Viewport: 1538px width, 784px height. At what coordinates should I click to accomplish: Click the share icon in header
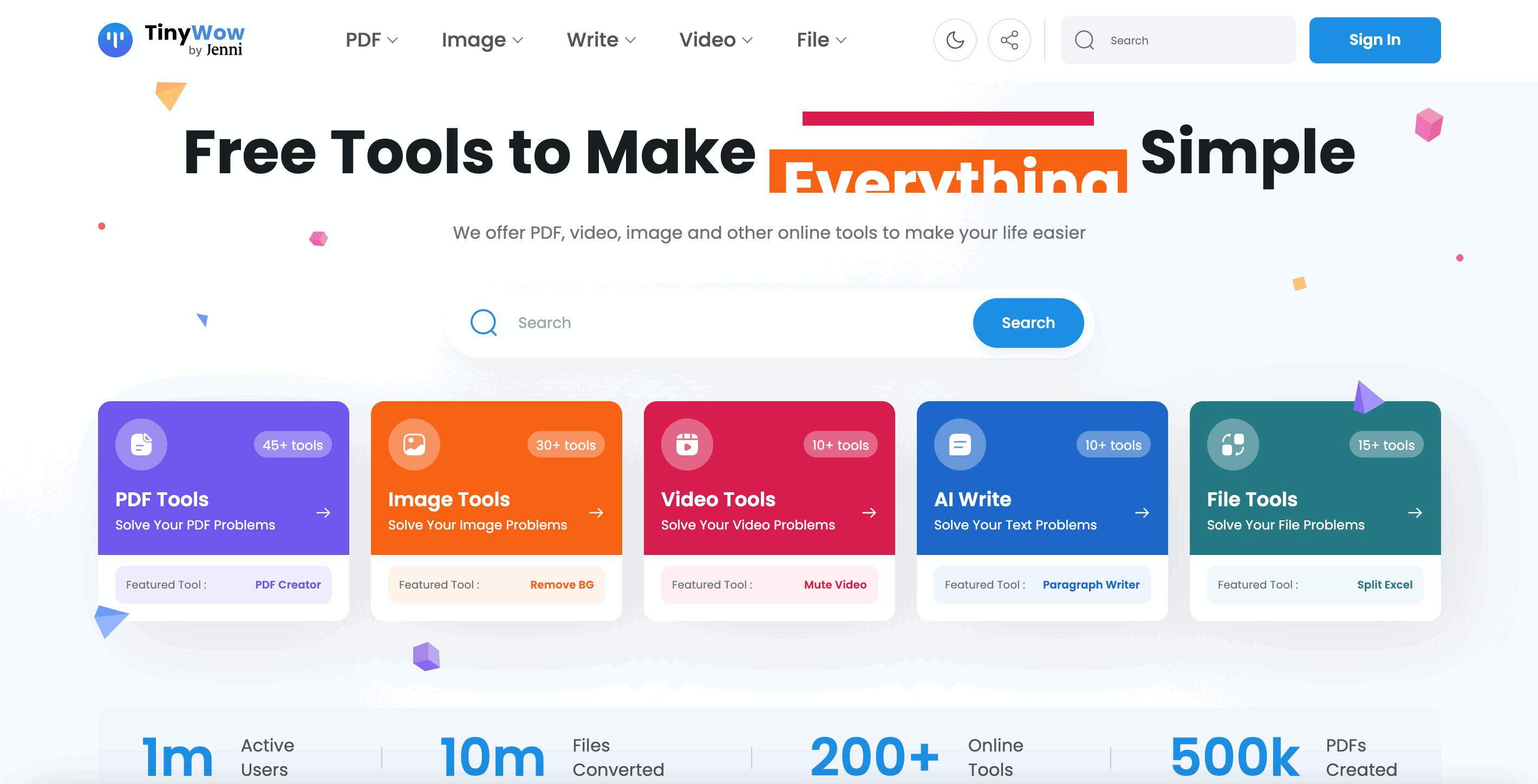(1009, 40)
